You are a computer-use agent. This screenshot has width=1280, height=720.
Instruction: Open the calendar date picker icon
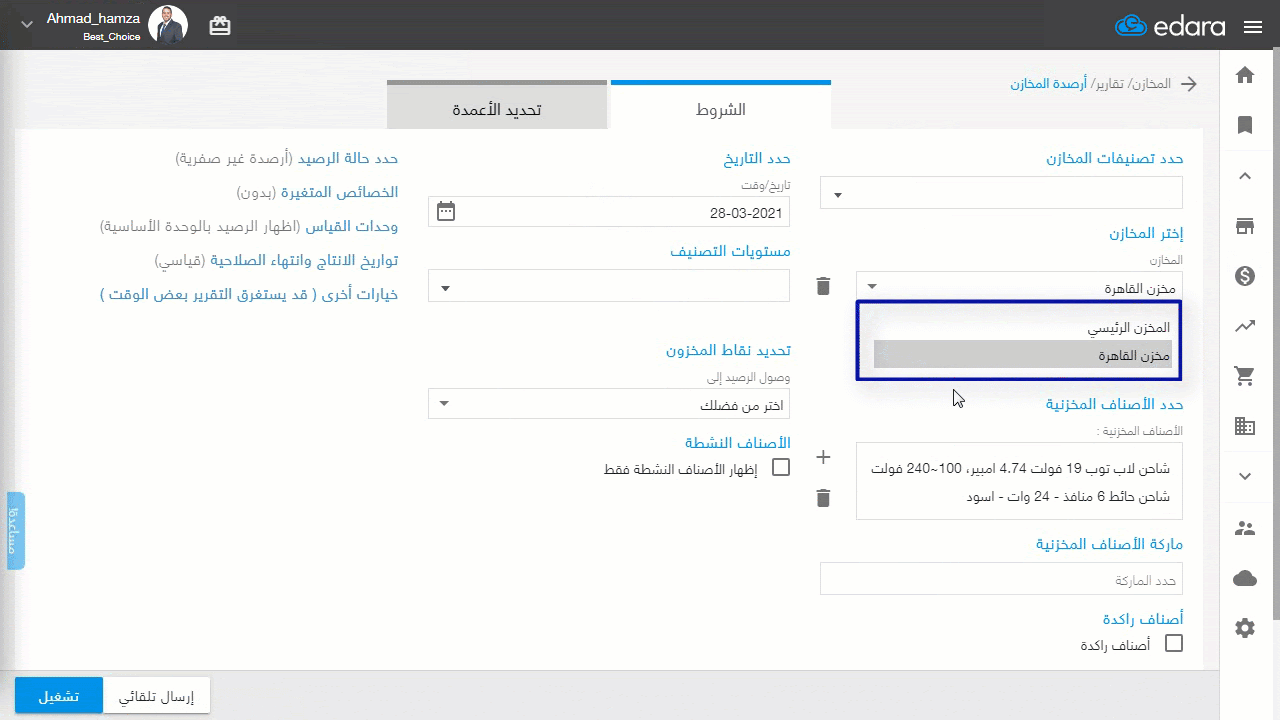pyautogui.click(x=446, y=211)
